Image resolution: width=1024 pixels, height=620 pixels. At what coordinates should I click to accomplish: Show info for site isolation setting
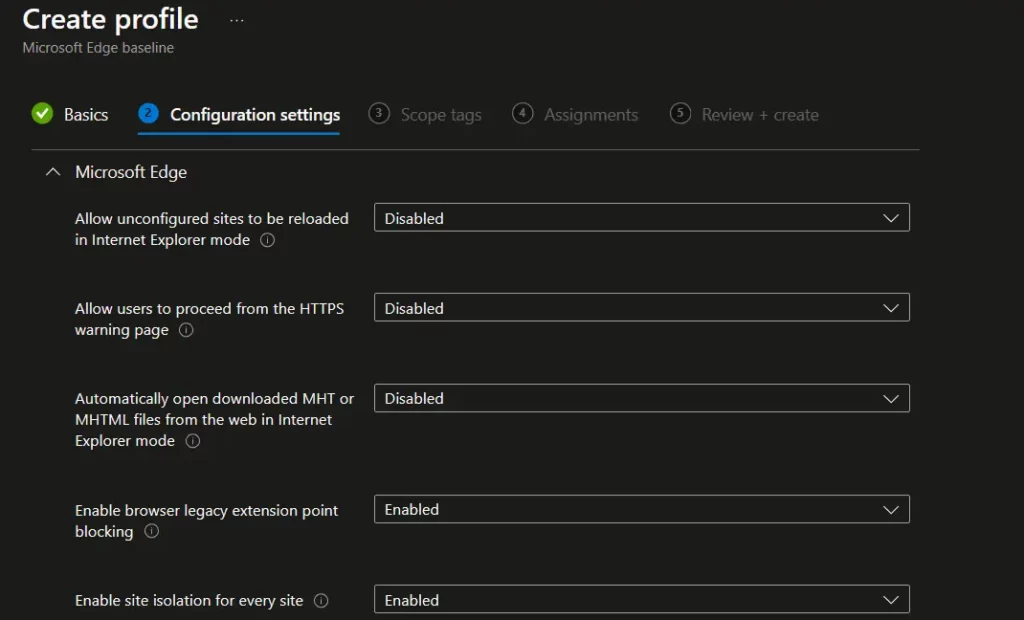pyautogui.click(x=321, y=601)
